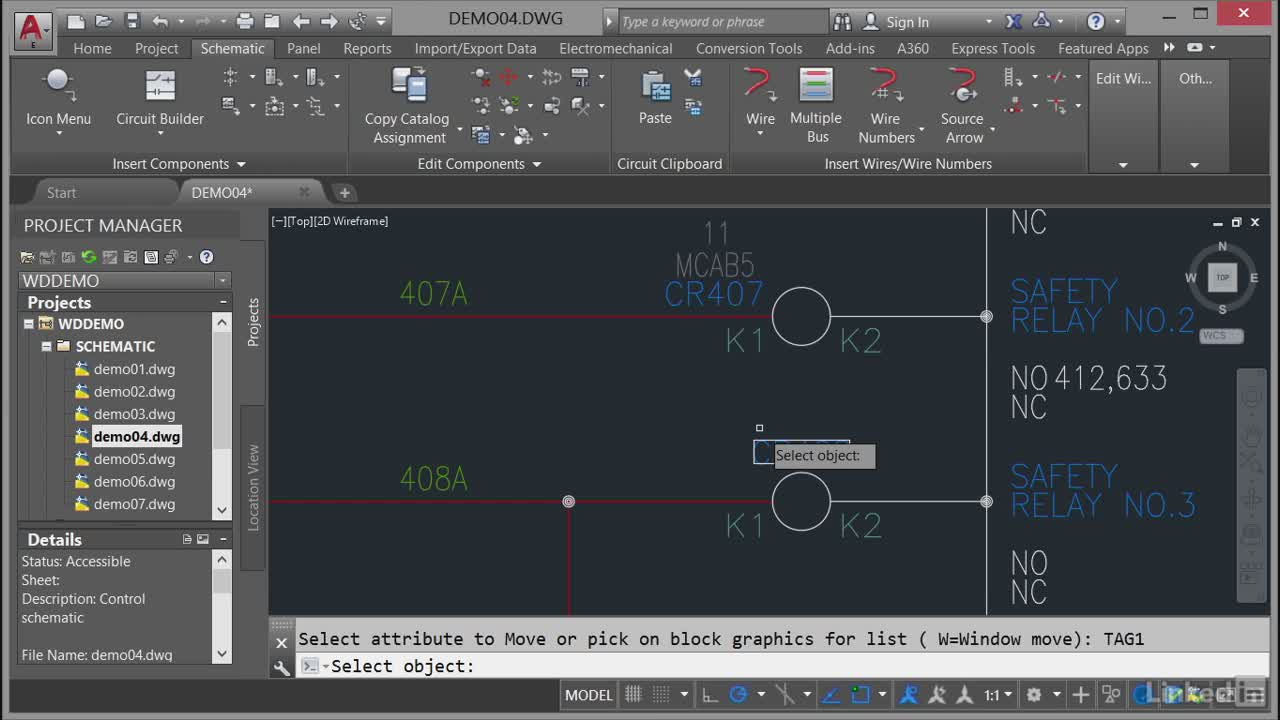Click the Plot printer icon
The height and width of the screenshot is (720, 1280).
coord(245,21)
